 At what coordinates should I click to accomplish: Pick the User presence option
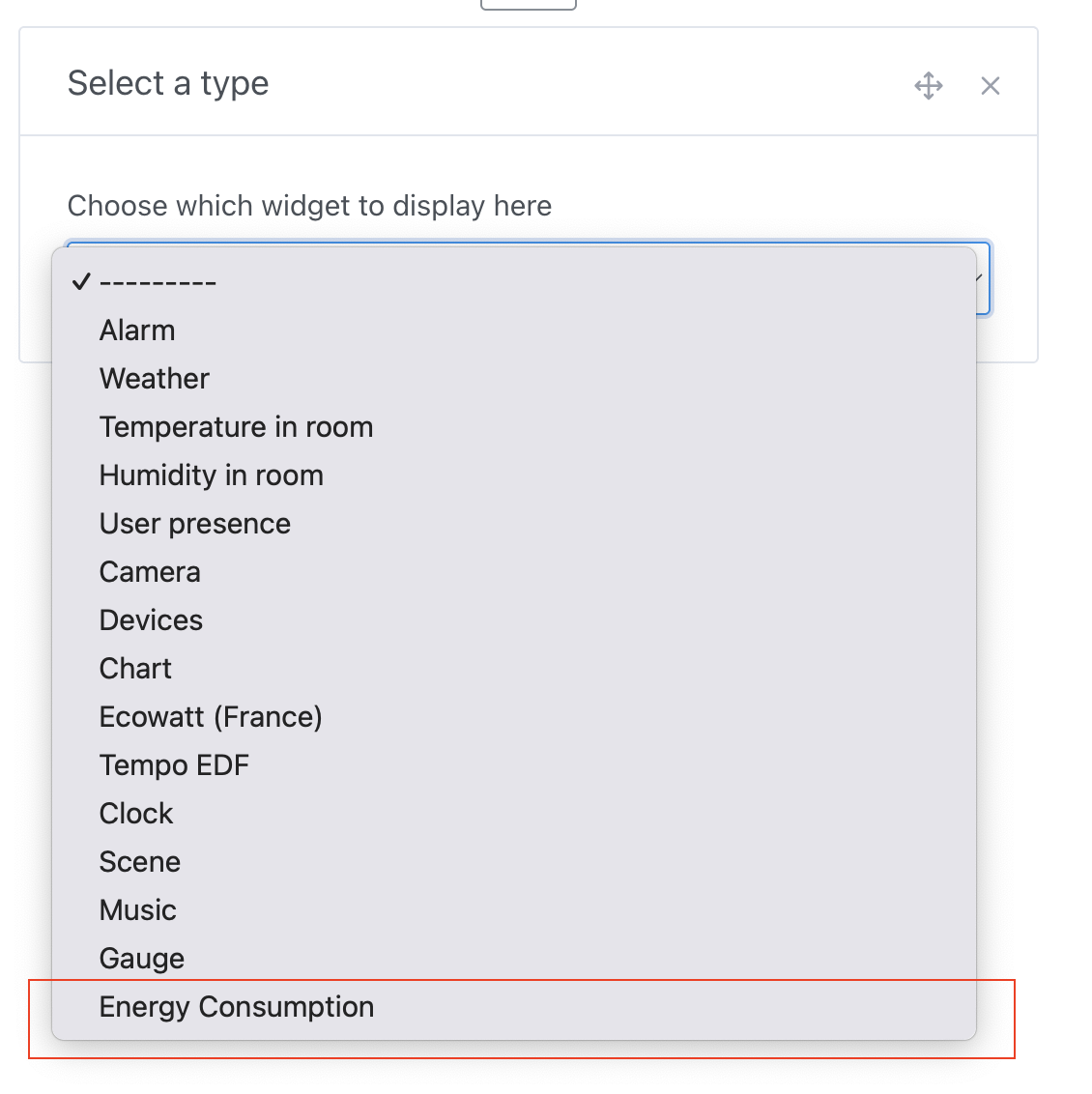(x=194, y=523)
